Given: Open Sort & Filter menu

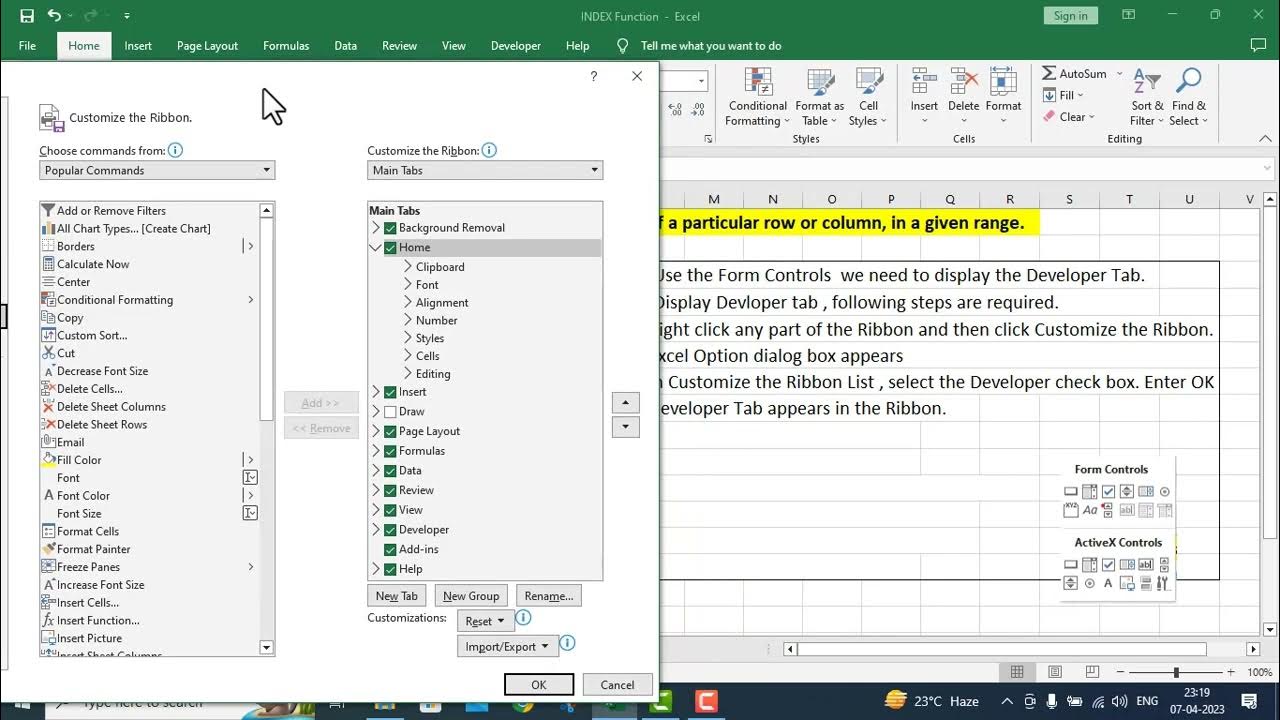Looking at the screenshot, I should 1147,98.
